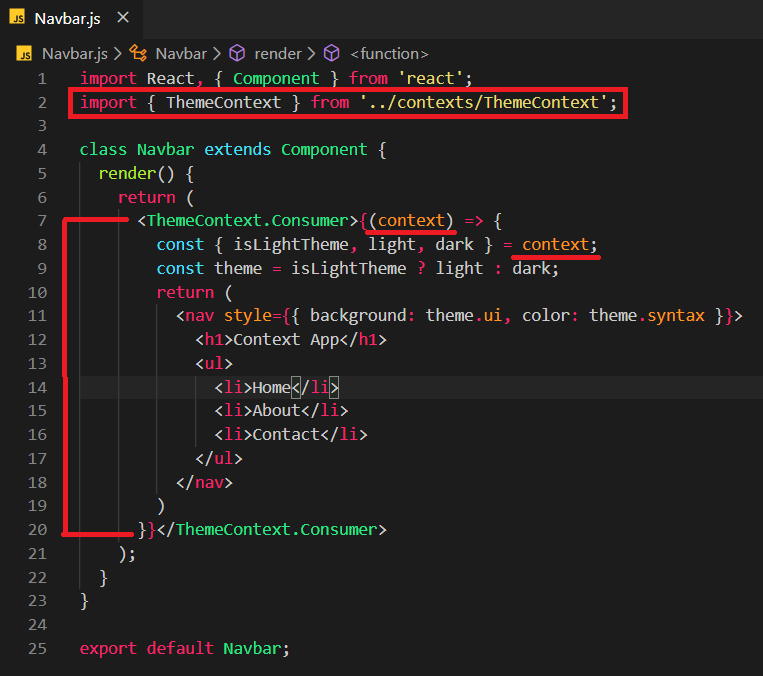Close the Navbar.js editor tab

121,18
